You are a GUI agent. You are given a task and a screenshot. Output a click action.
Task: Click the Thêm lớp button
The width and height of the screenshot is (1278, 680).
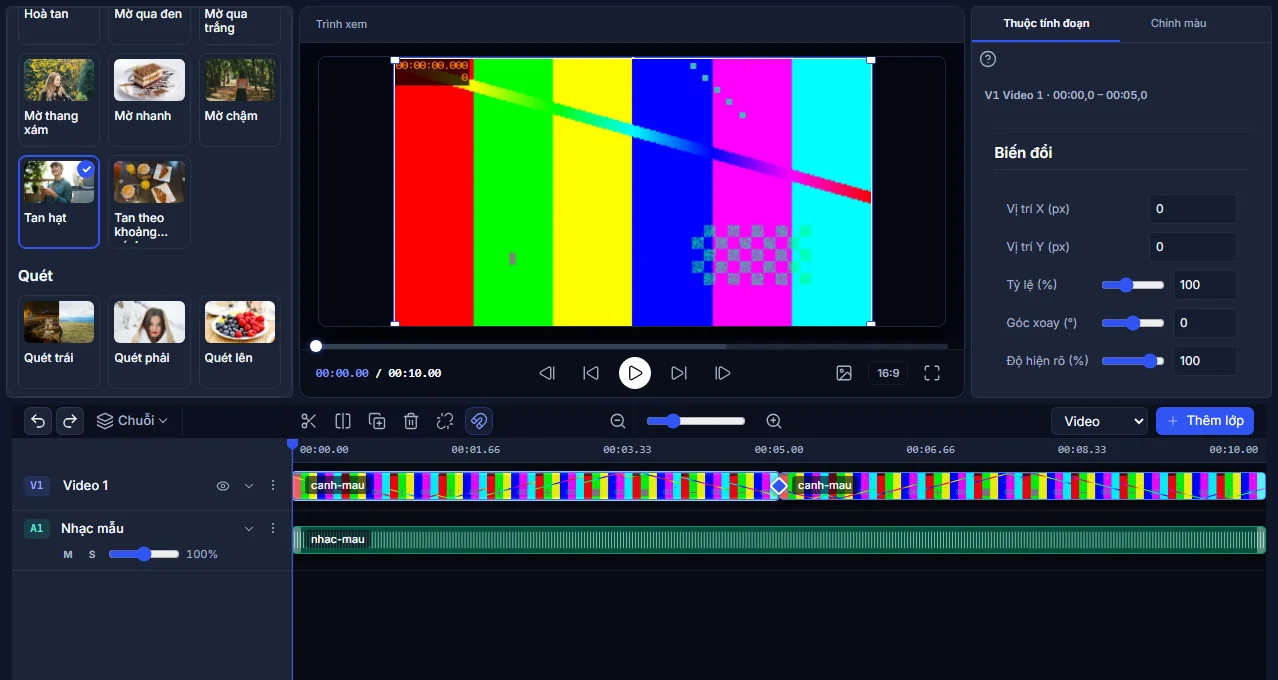click(1205, 421)
